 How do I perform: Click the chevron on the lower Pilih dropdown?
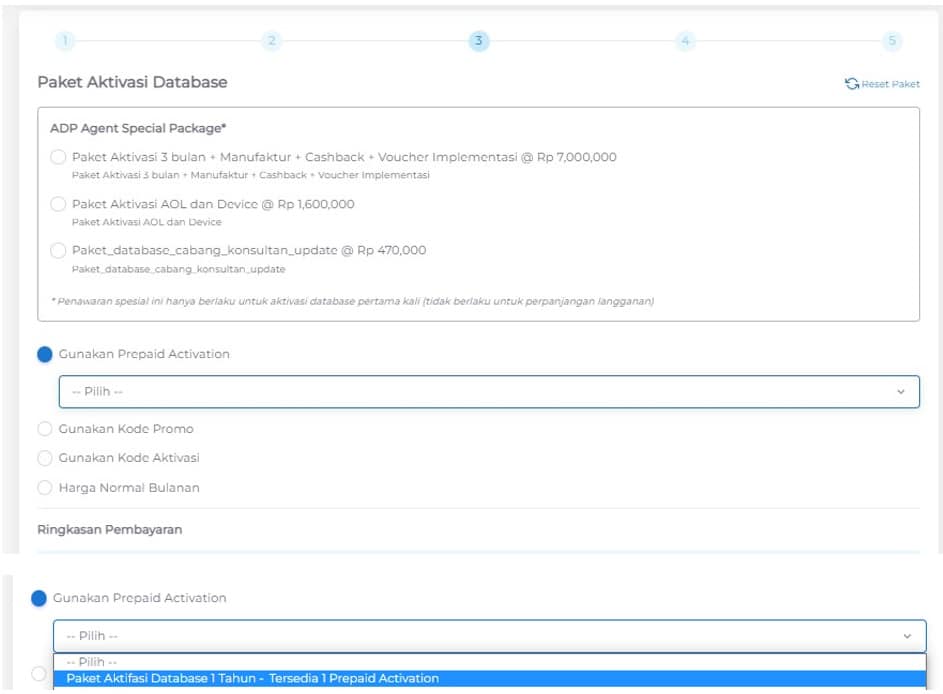(907, 634)
